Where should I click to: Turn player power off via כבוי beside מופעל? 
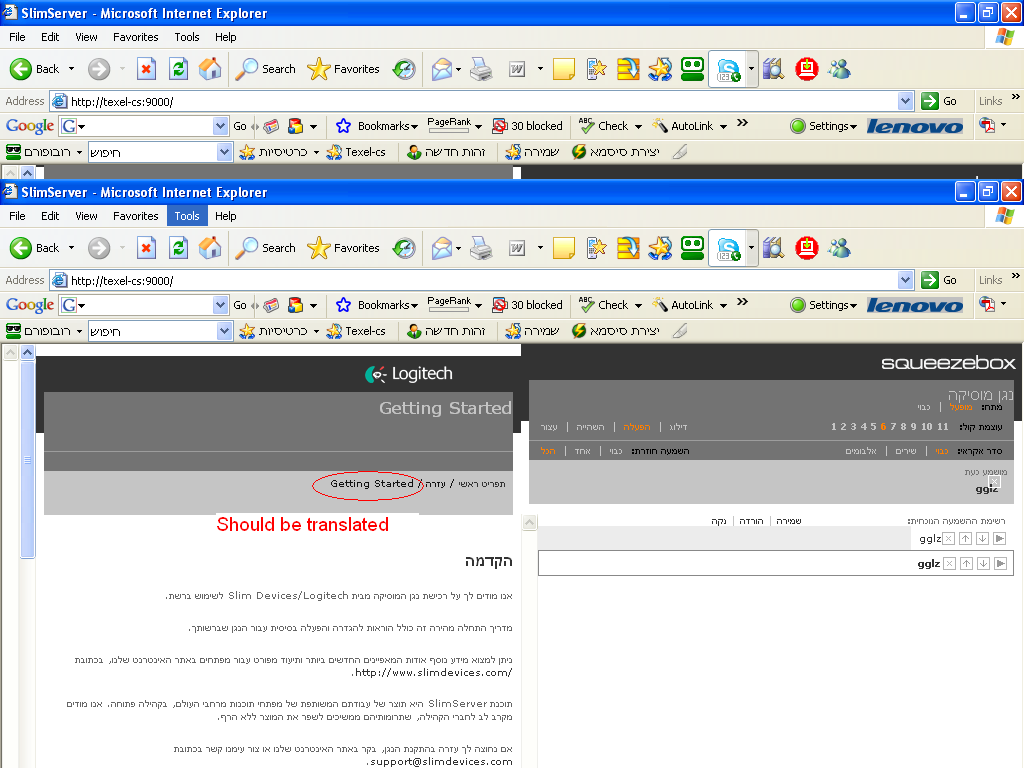point(924,407)
